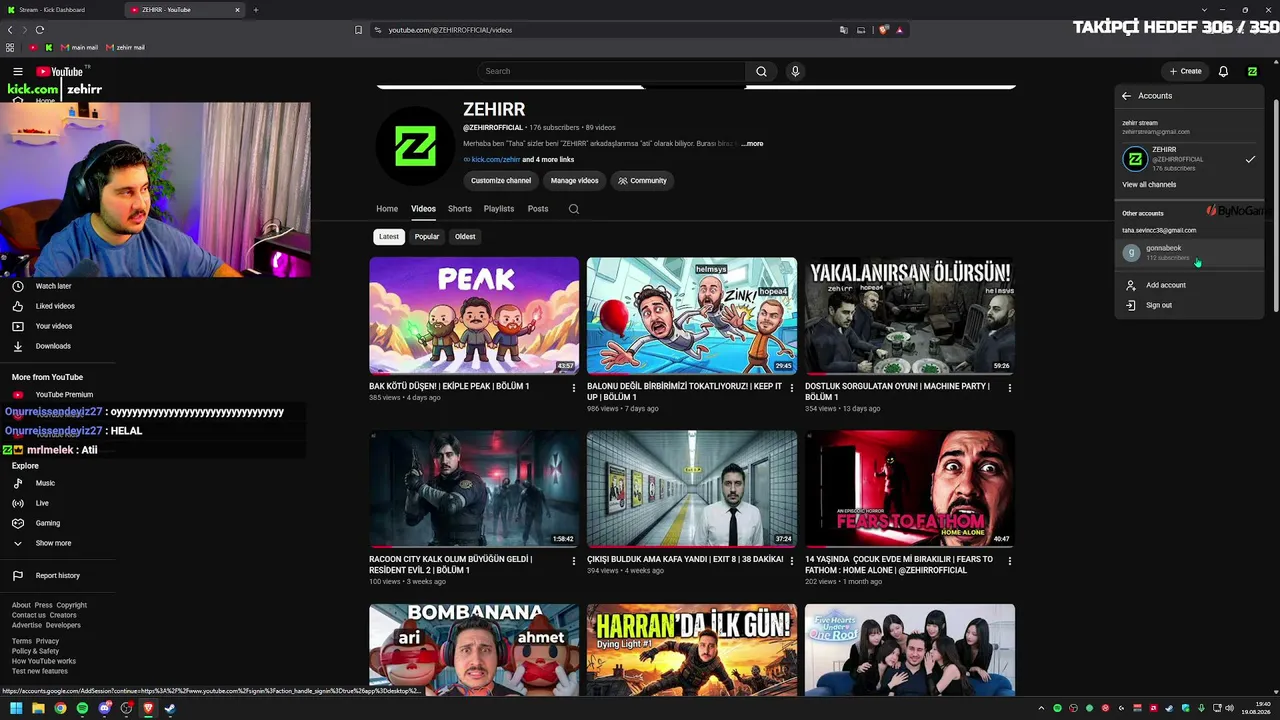
Task: Open File Explorer from the taskbar
Action: point(38,709)
